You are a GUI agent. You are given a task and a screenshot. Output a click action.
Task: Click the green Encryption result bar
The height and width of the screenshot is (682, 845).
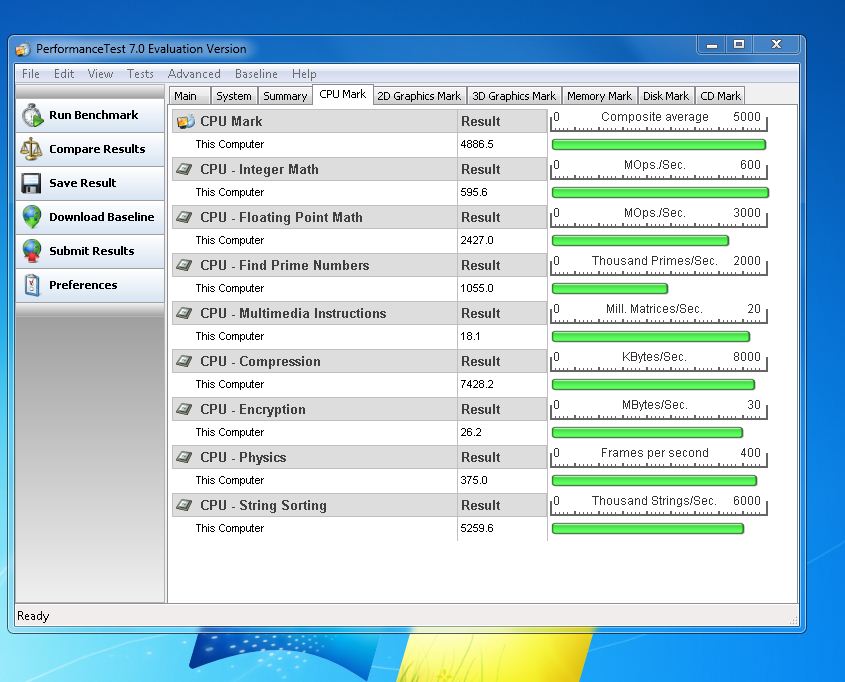[648, 432]
